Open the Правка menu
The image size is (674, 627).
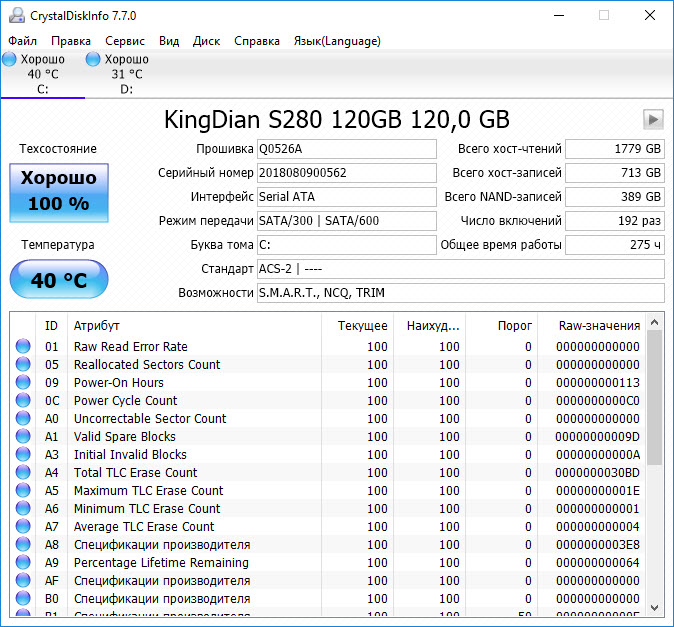(x=71, y=41)
